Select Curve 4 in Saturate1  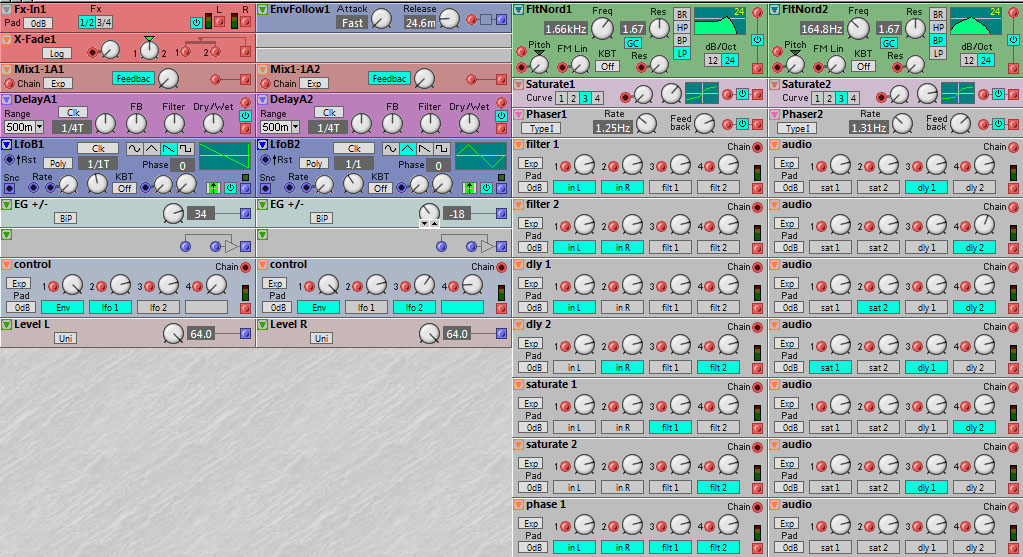coord(597,98)
